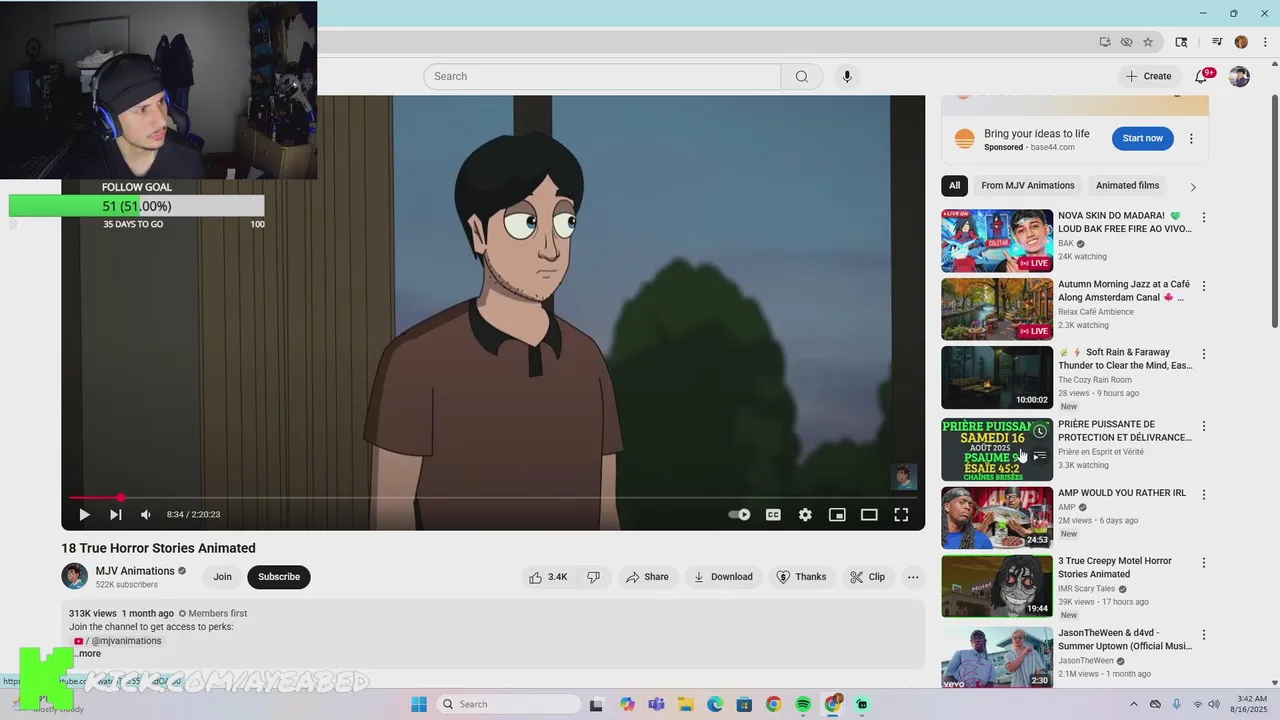Share the video

click(x=647, y=577)
